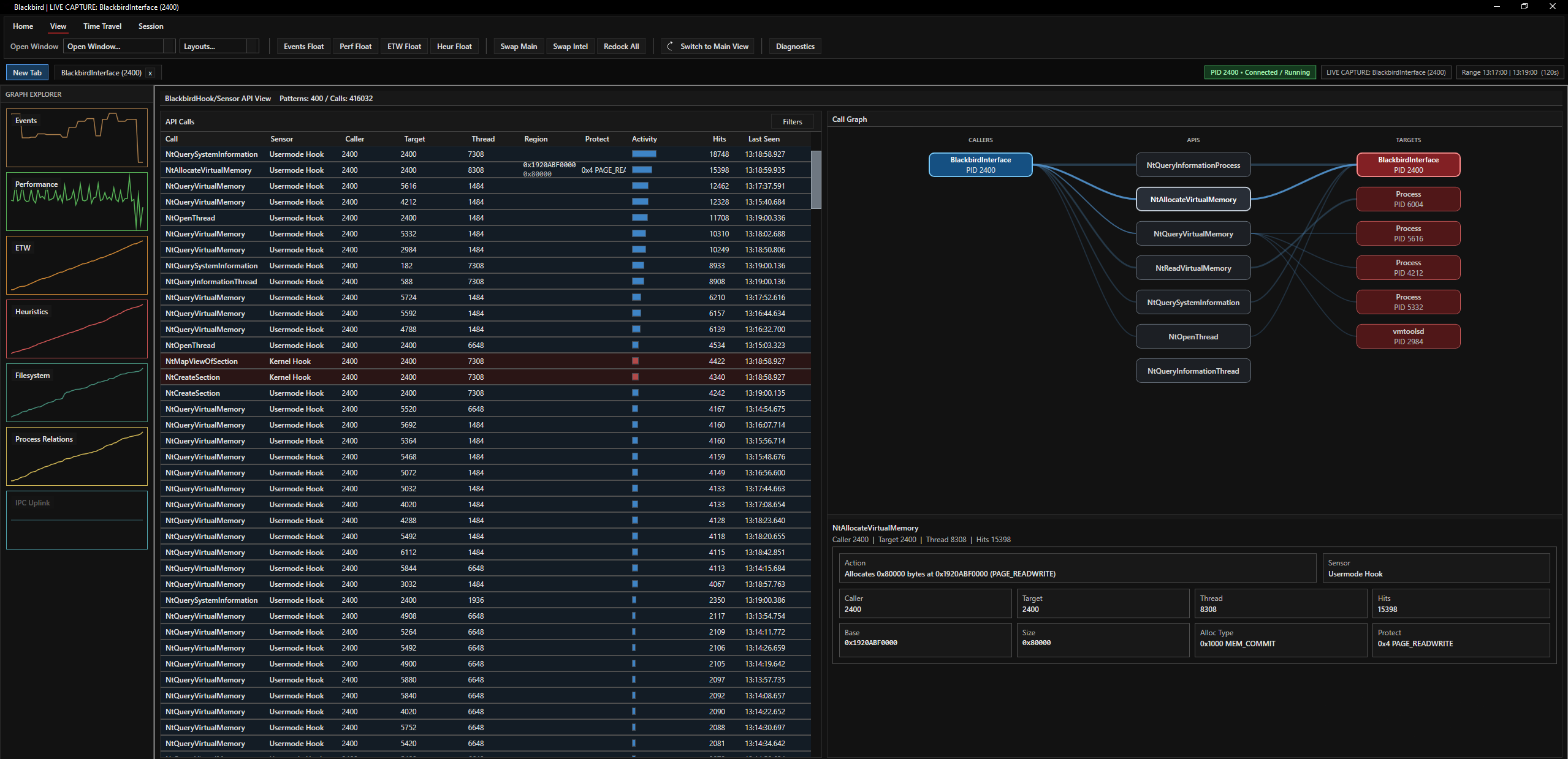Select the Process PID 5332 target node
The image size is (1568, 759).
(x=1408, y=302)
